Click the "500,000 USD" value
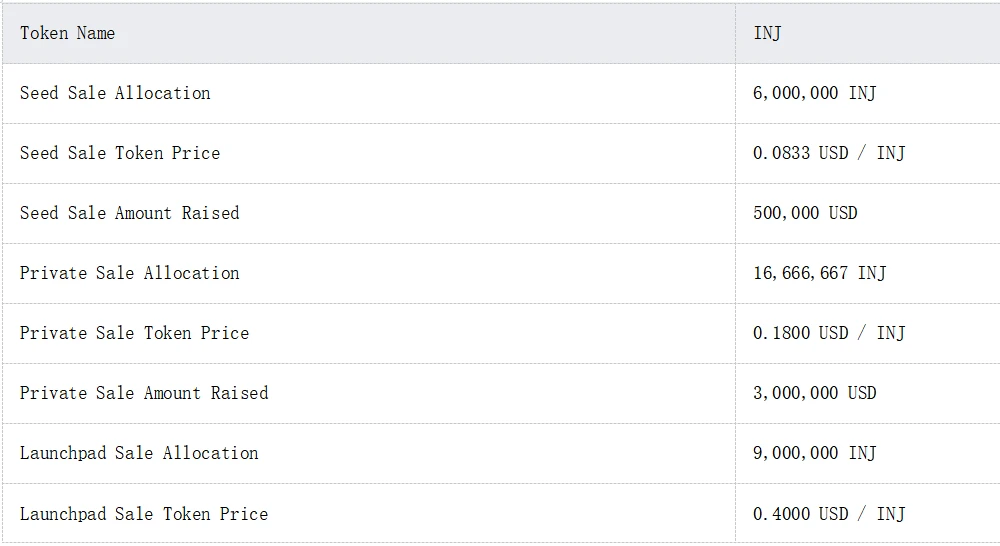 (805, 213)
